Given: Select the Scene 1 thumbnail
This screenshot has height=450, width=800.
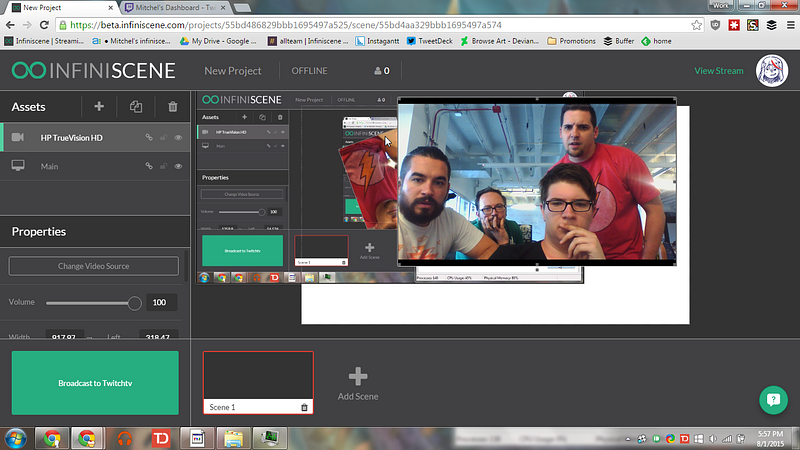Looking at the screenshot, I should pyautogui.click(x=258, y=382).
